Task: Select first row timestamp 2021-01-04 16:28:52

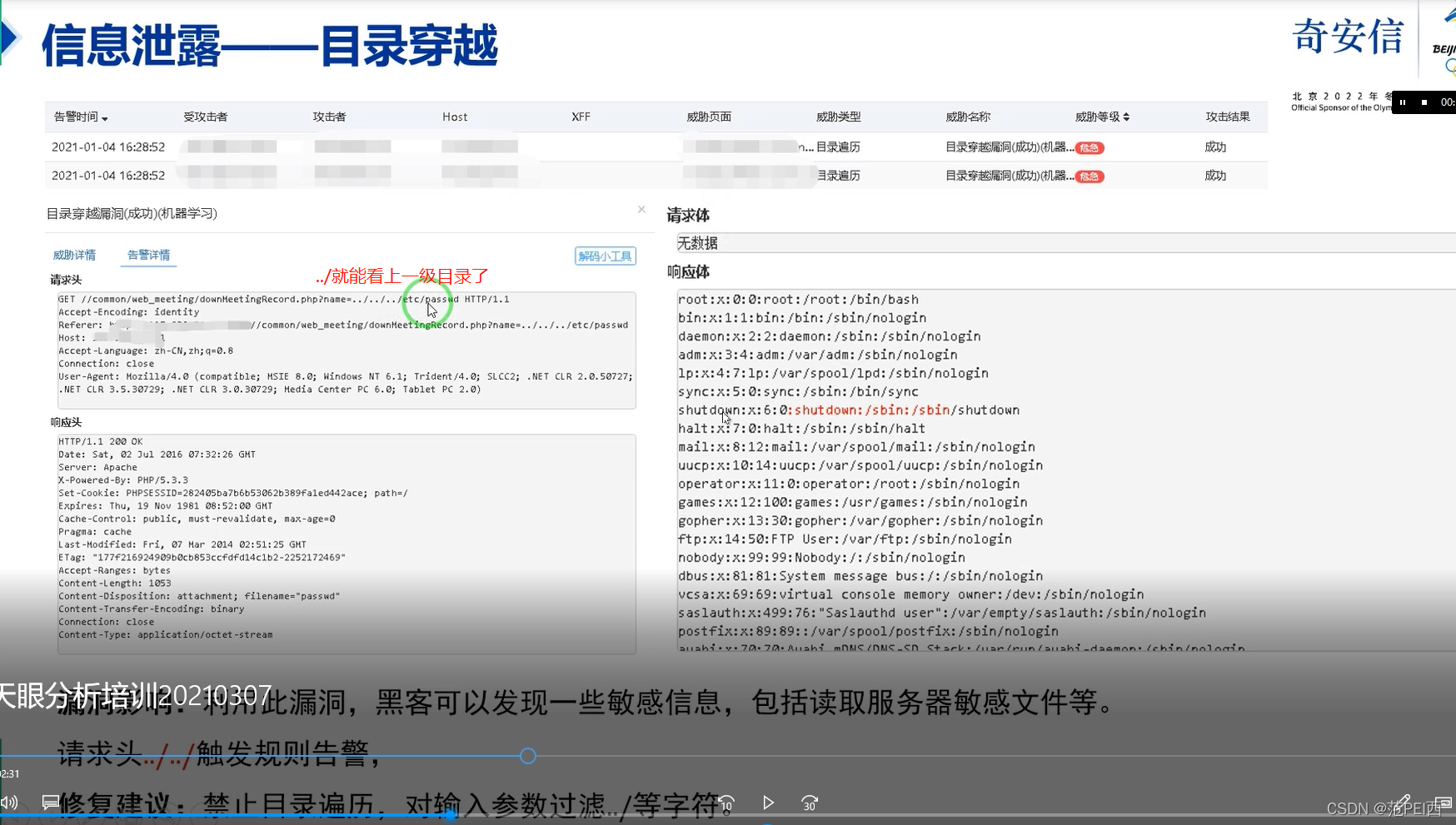Action: (x=108, y=147)
